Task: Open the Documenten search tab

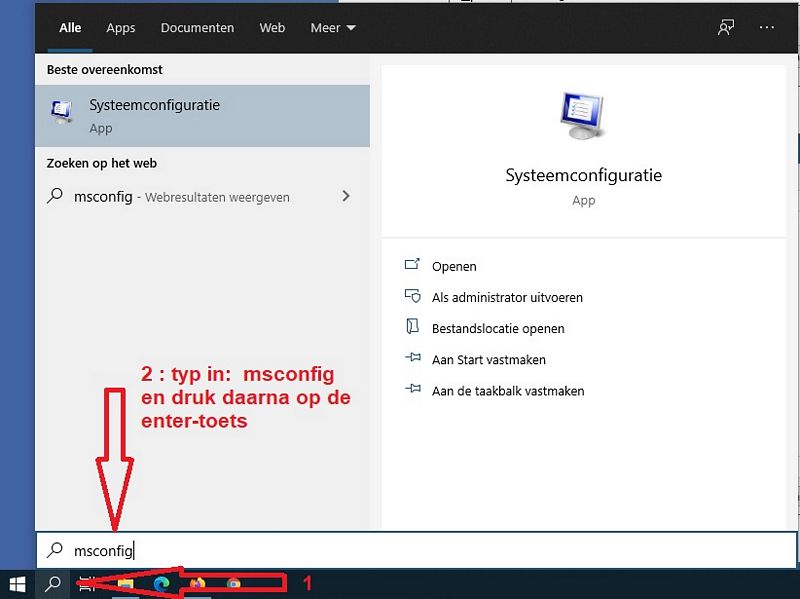Action: point(197,28)
